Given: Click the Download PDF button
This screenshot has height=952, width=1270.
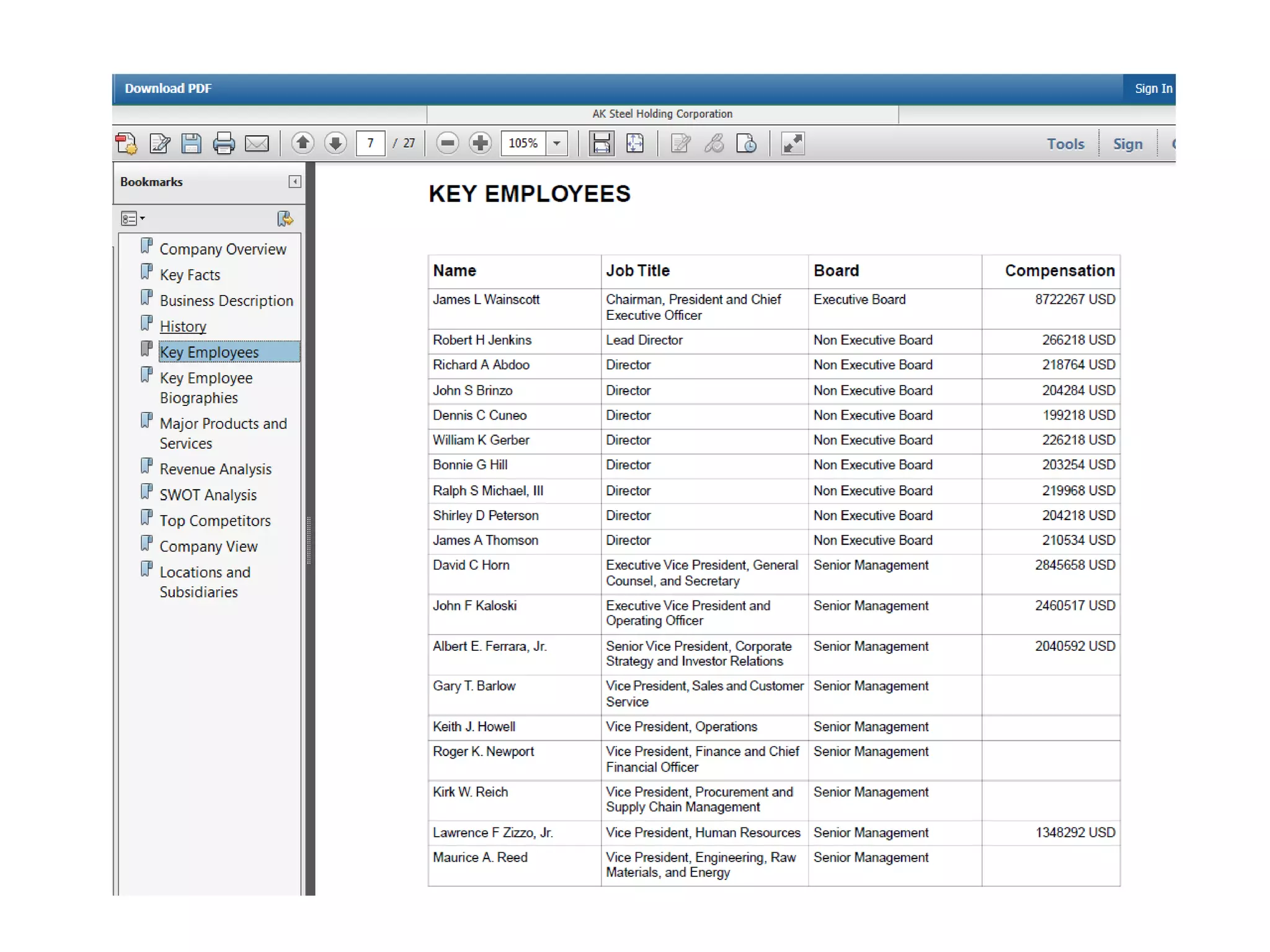Looking at the screenshot, I should (168, 89).
